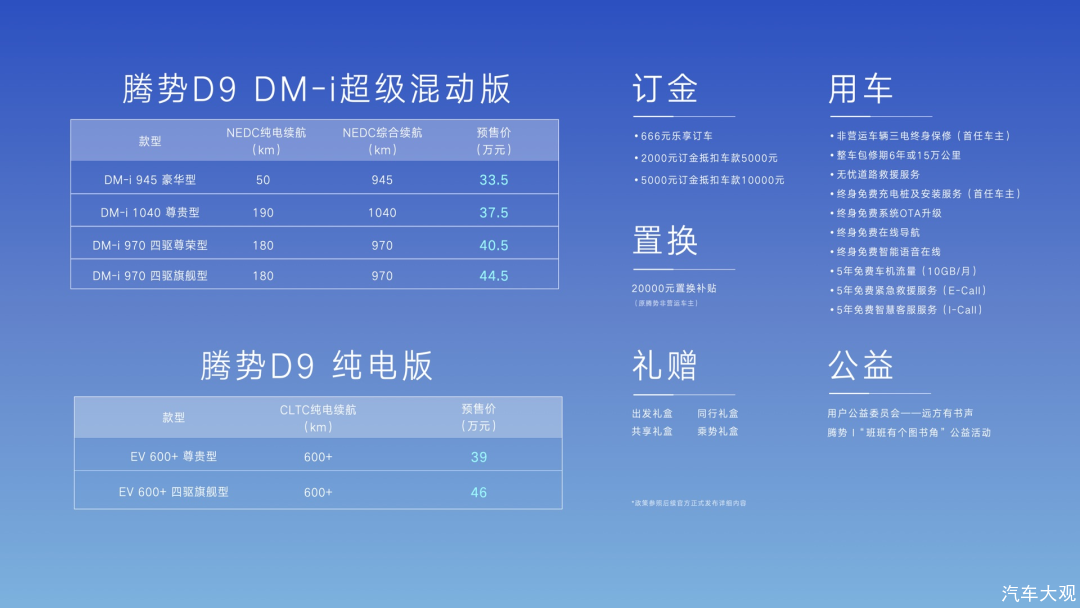Click the 40.5 price value
Screen dimensions: 1080x608
click(494, 245)
